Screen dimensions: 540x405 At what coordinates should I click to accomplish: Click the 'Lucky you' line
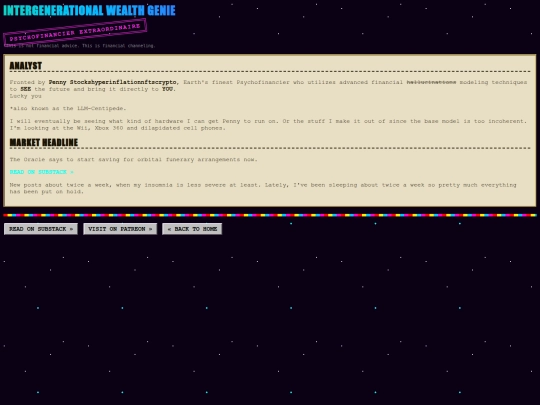25,96
